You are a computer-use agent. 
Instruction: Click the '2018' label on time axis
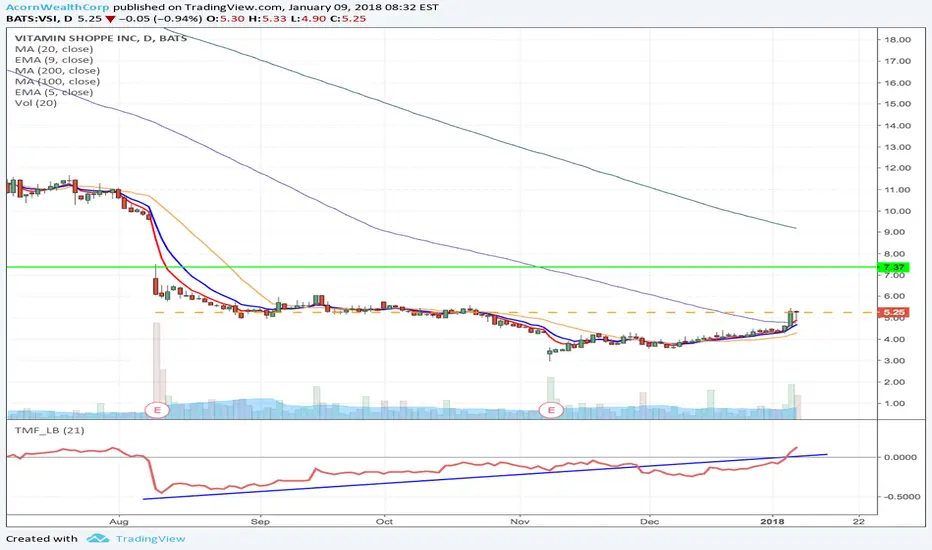coord(773,521)
